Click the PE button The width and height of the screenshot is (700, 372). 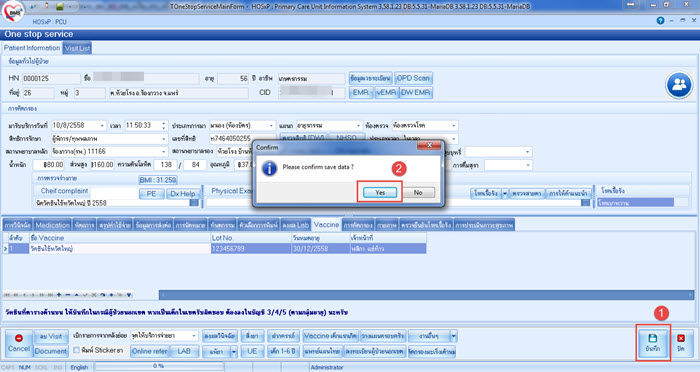click(x=152, y=194)
